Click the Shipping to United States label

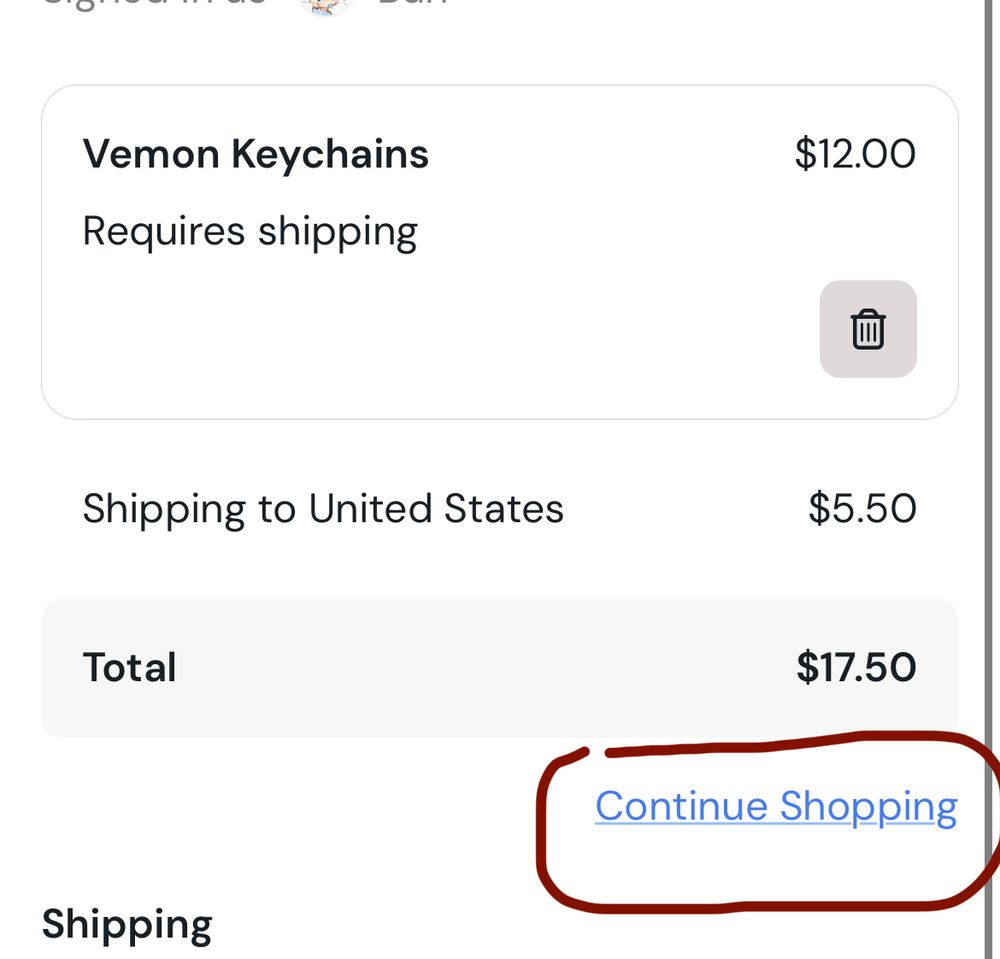click(x=323, y=510)
